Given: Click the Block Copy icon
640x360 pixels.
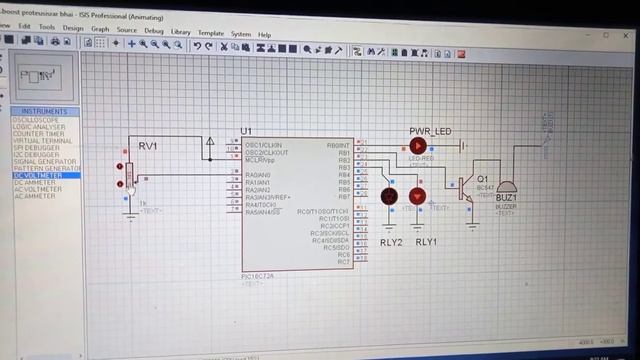Looking at the screenshot, I should pyautogui.click(x=260, y=48).
